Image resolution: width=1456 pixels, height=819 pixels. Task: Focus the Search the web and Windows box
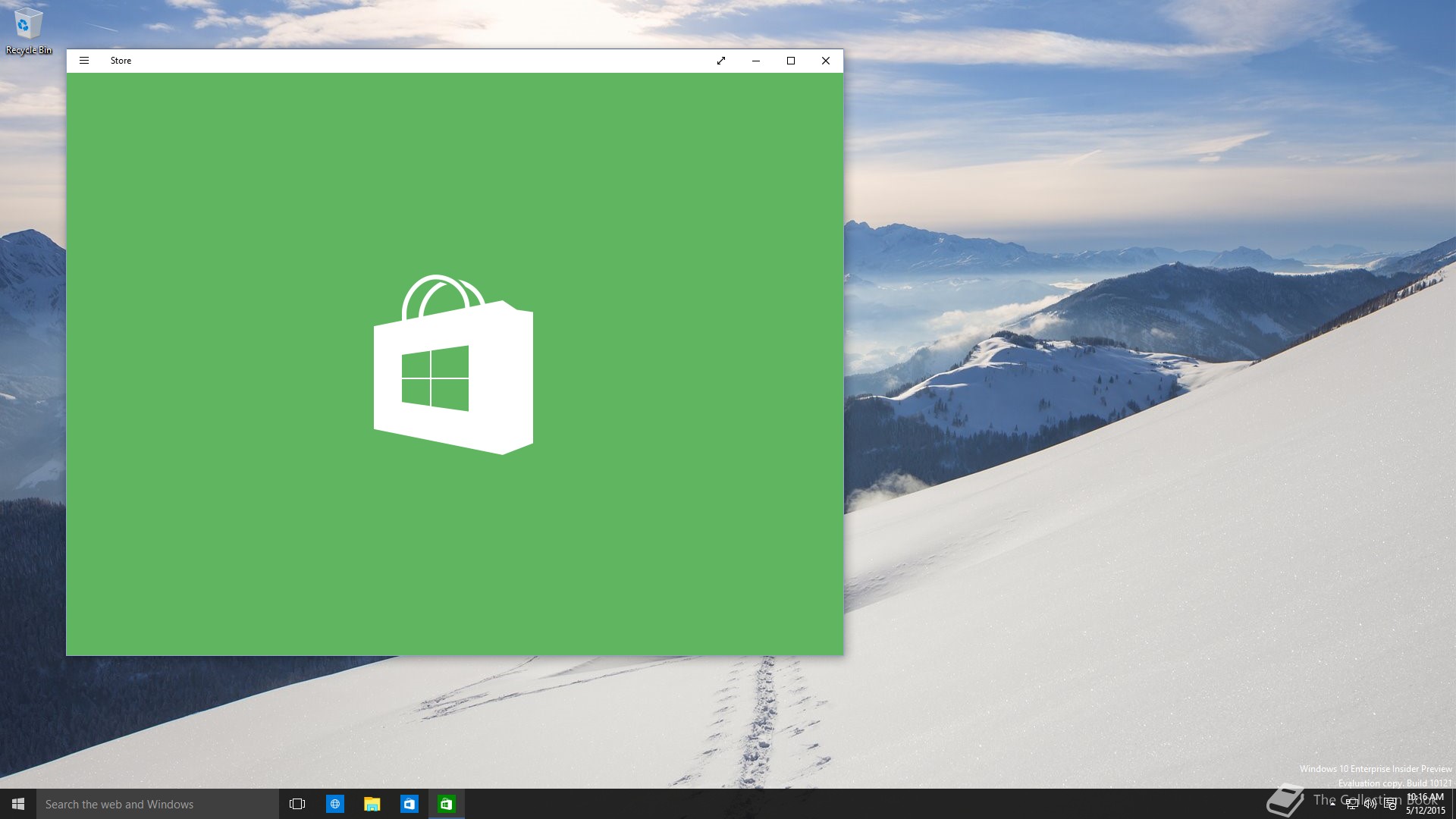[x=158, y=804]
